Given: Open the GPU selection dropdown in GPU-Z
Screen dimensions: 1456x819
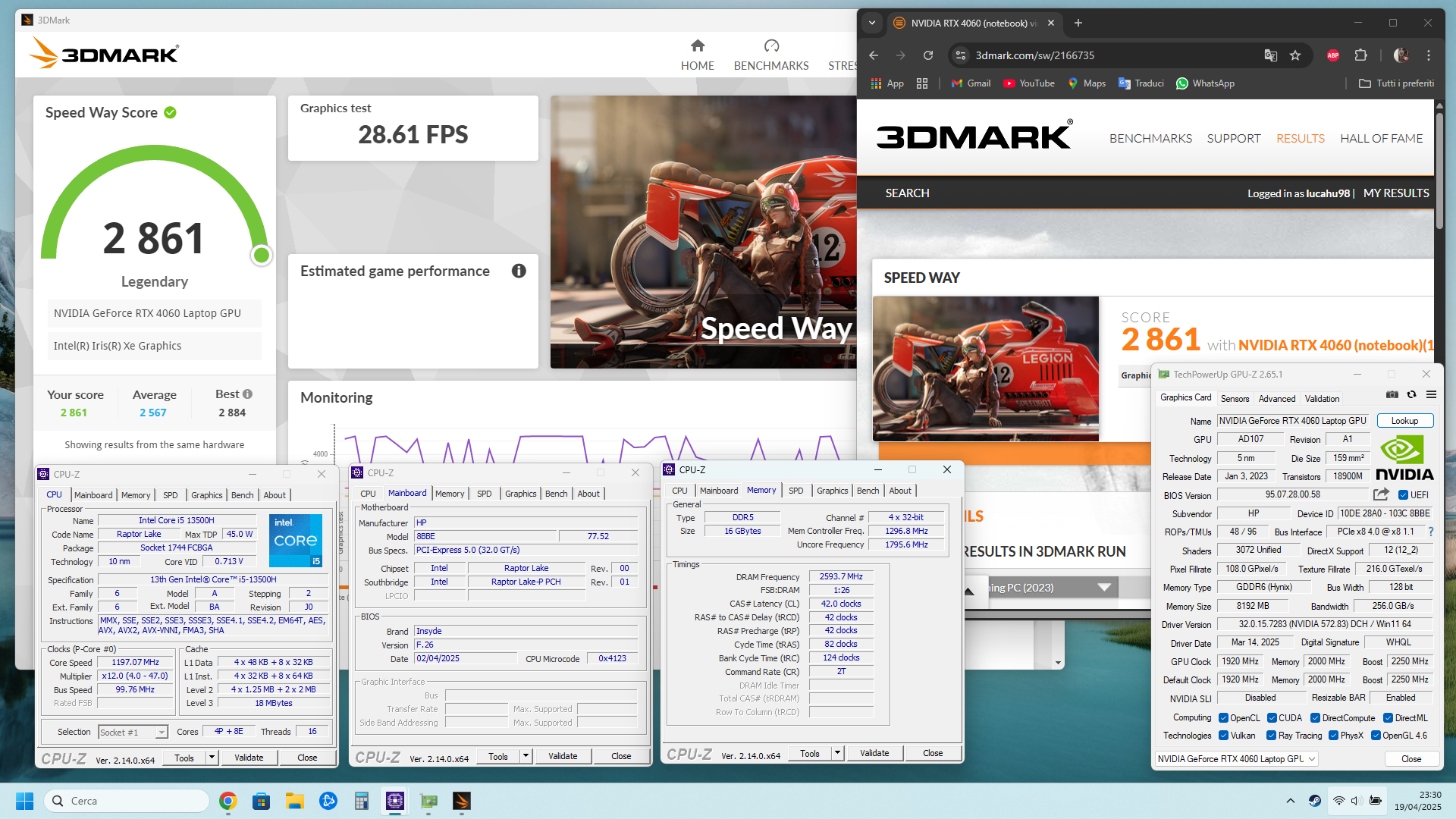Looking at the screenshot, I should pyautogui.click(x=1237, y=758).
